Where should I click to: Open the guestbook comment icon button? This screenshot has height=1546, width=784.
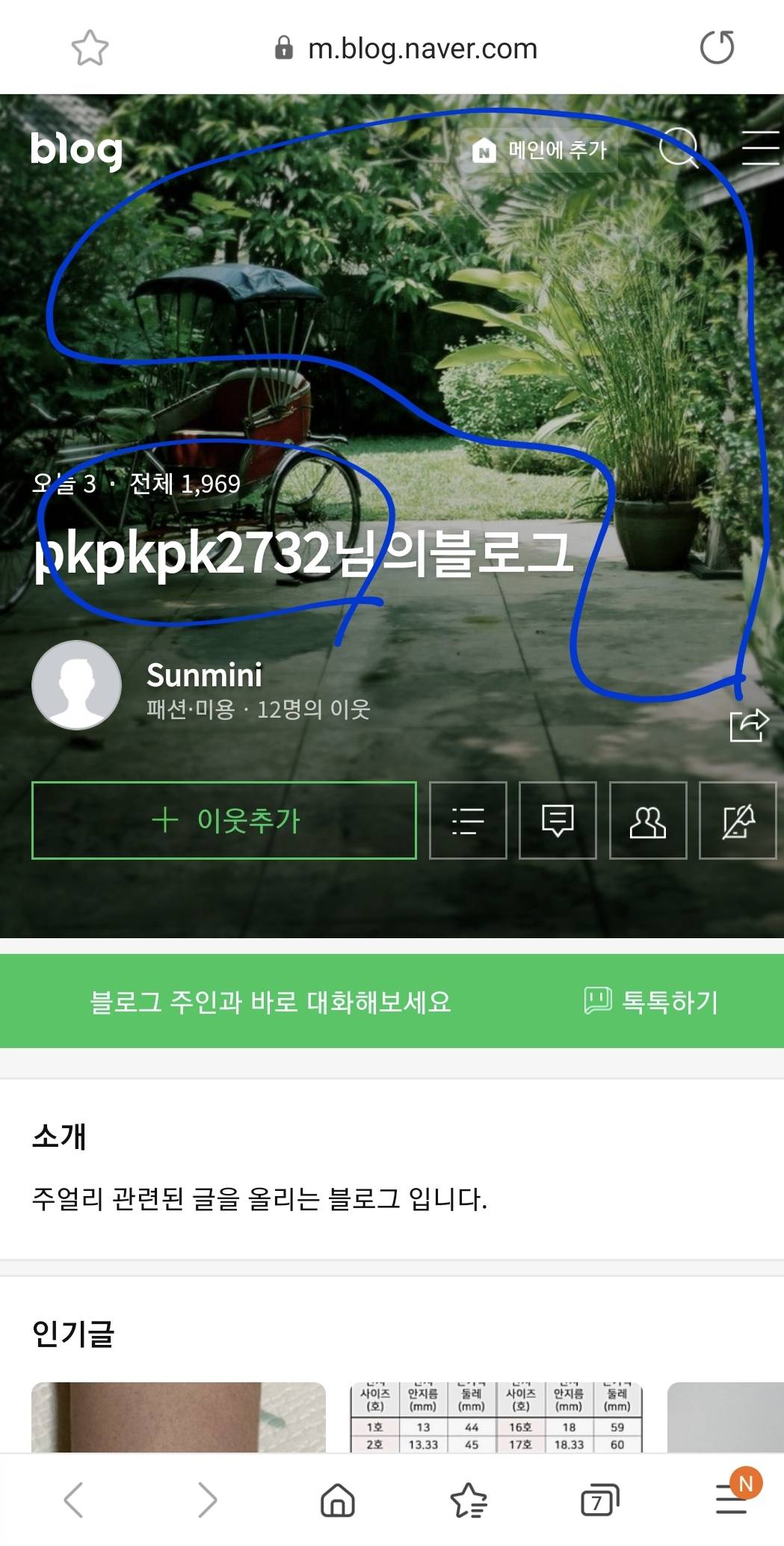(558, 820)
